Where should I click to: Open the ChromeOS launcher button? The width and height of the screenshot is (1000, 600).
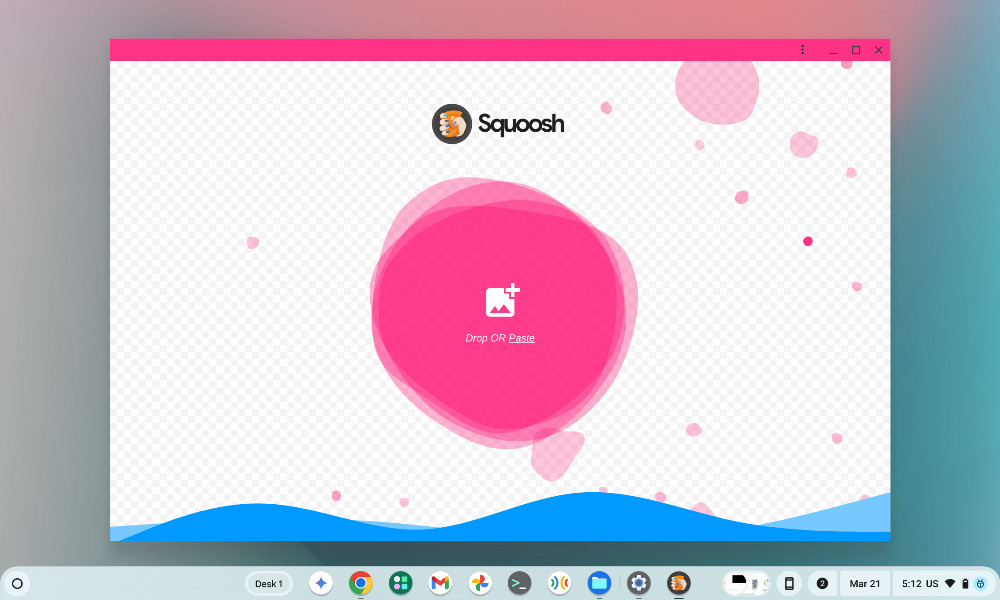click(17, 583)
